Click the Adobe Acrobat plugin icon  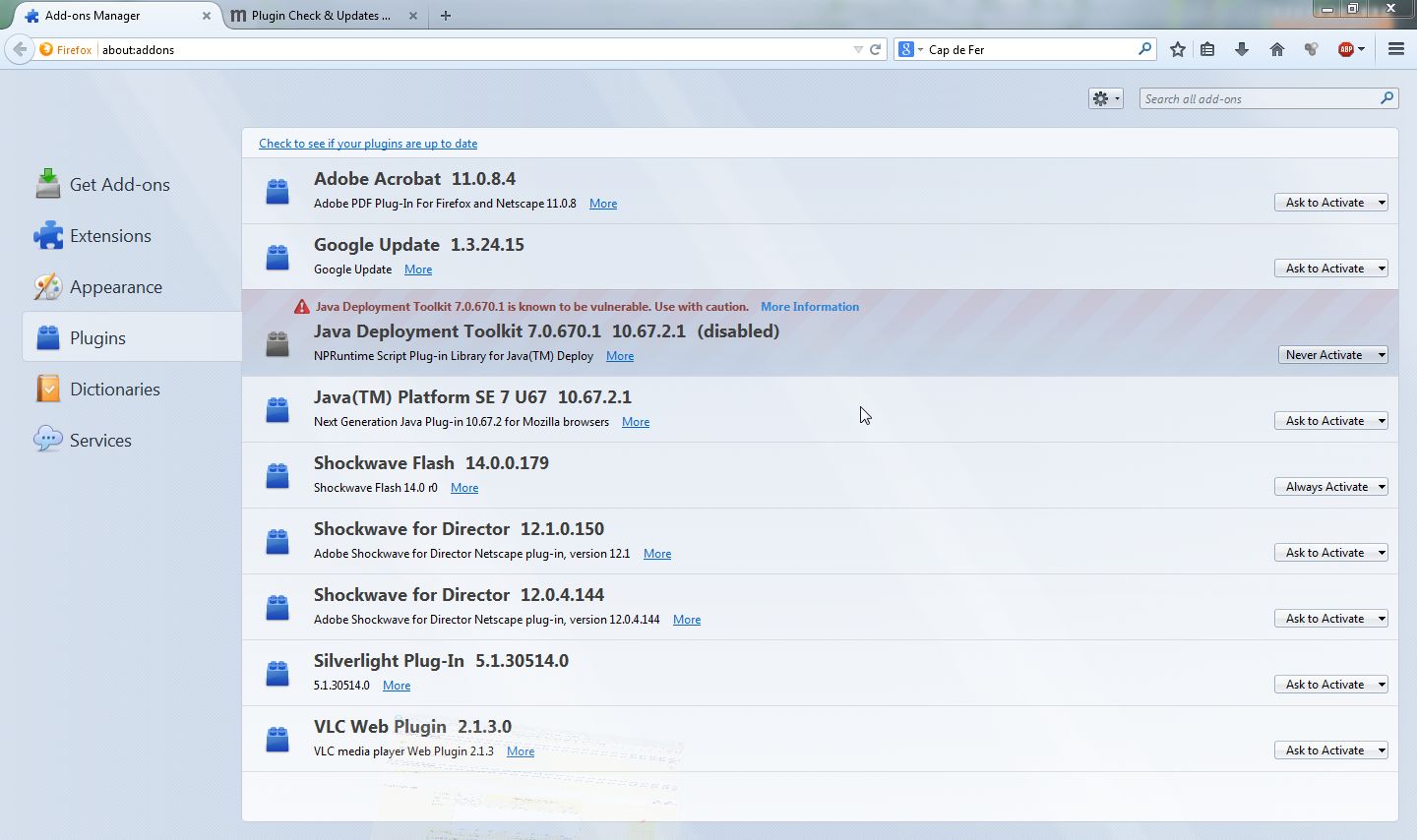point(277,191)
